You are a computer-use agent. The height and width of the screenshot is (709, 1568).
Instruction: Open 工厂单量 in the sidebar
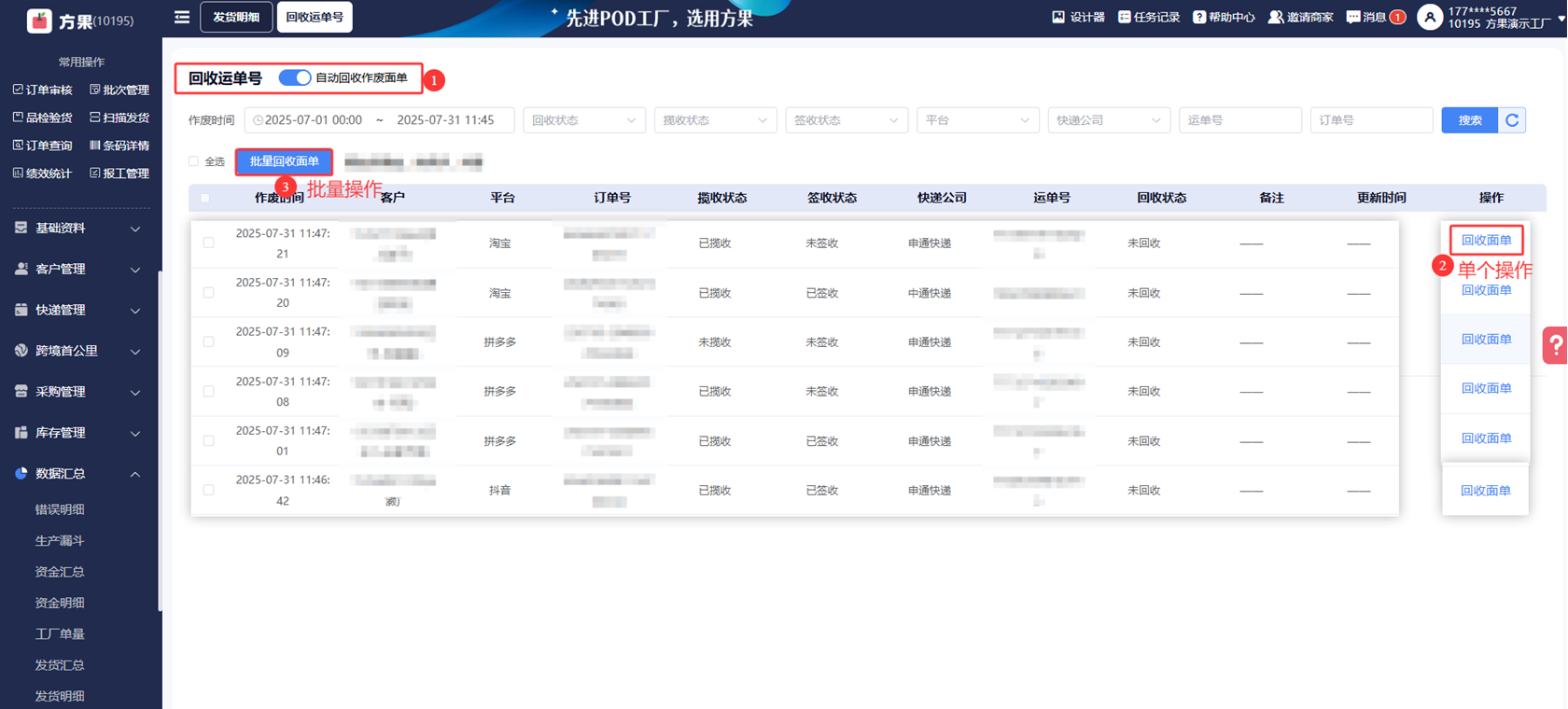pyautogui.click(x=60, y=634)
